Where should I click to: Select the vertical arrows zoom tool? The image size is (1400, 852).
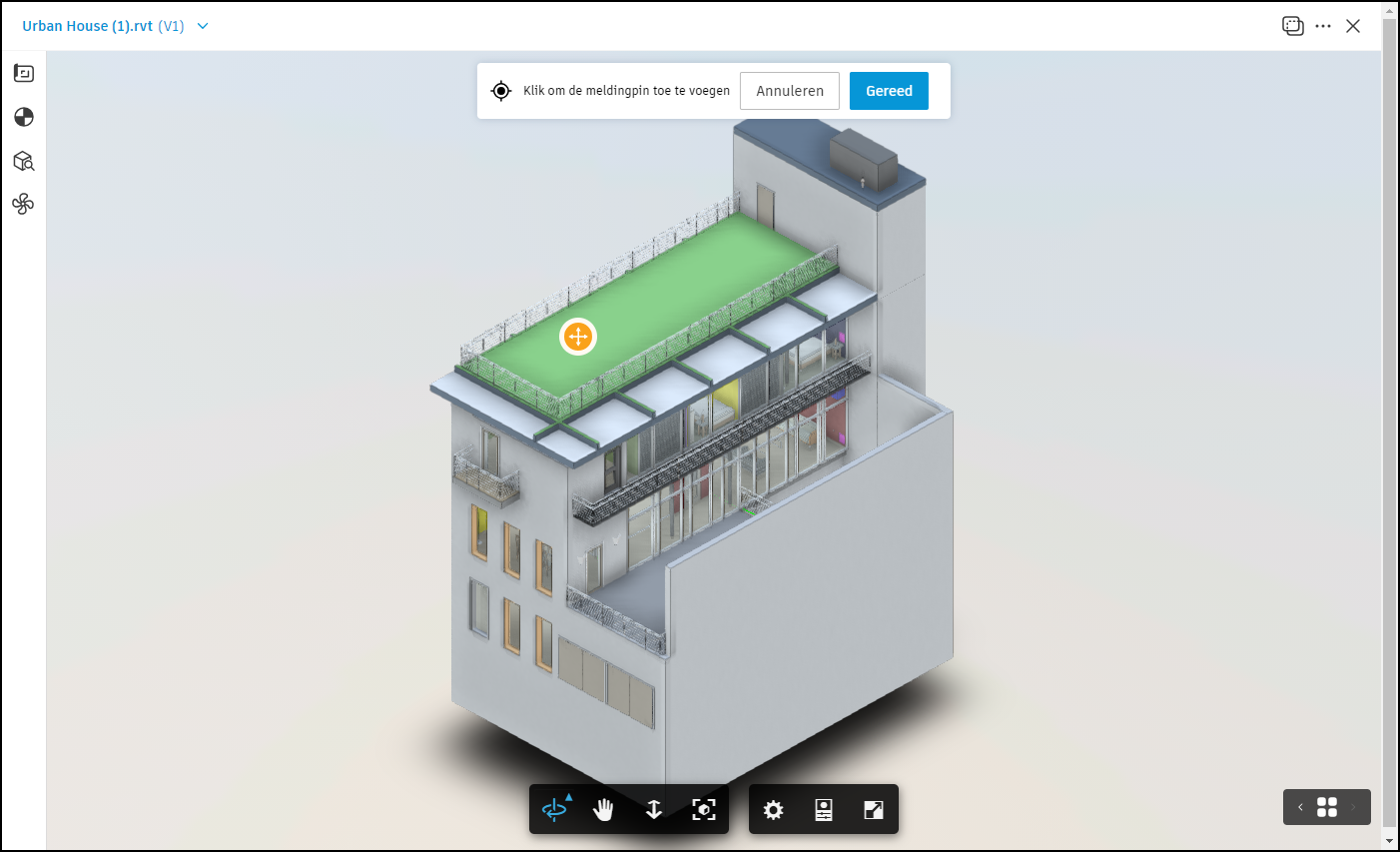(654, 809)
